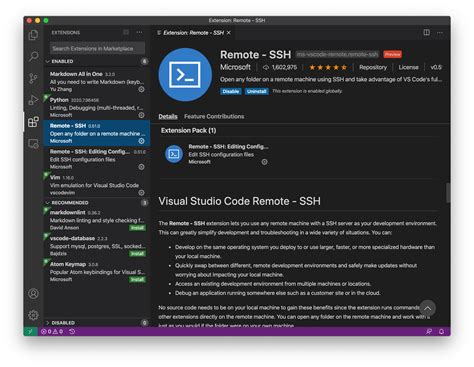Click the scroll-to-top arrow button

pyautogui.click(x=427, y=308)
